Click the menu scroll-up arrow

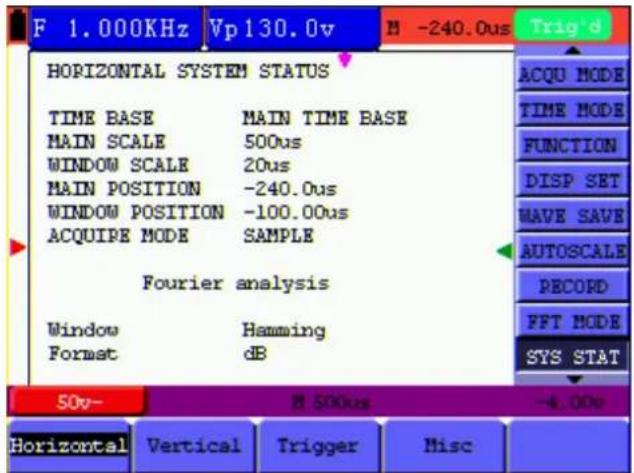573,51
